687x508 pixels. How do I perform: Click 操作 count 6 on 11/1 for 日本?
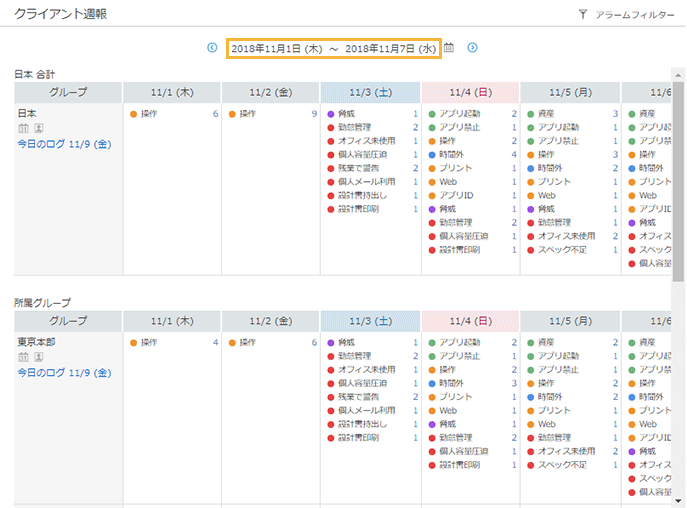pyautogui.click(x=214, y=114)
